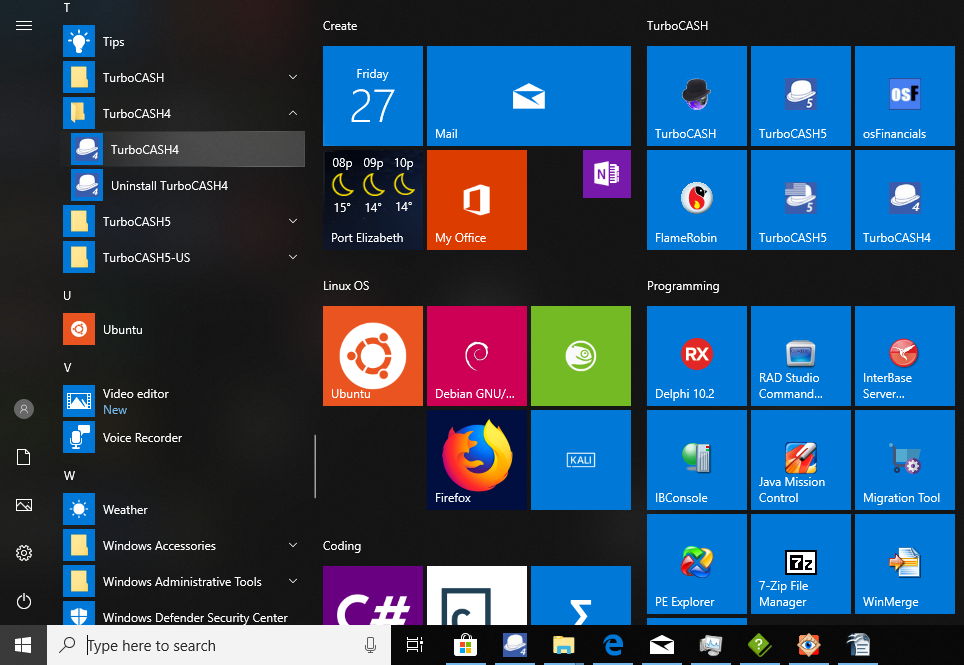The height and width of the screenshot is (665, 964).
Task: Click the Windows Start button
Action: (23, 645)
